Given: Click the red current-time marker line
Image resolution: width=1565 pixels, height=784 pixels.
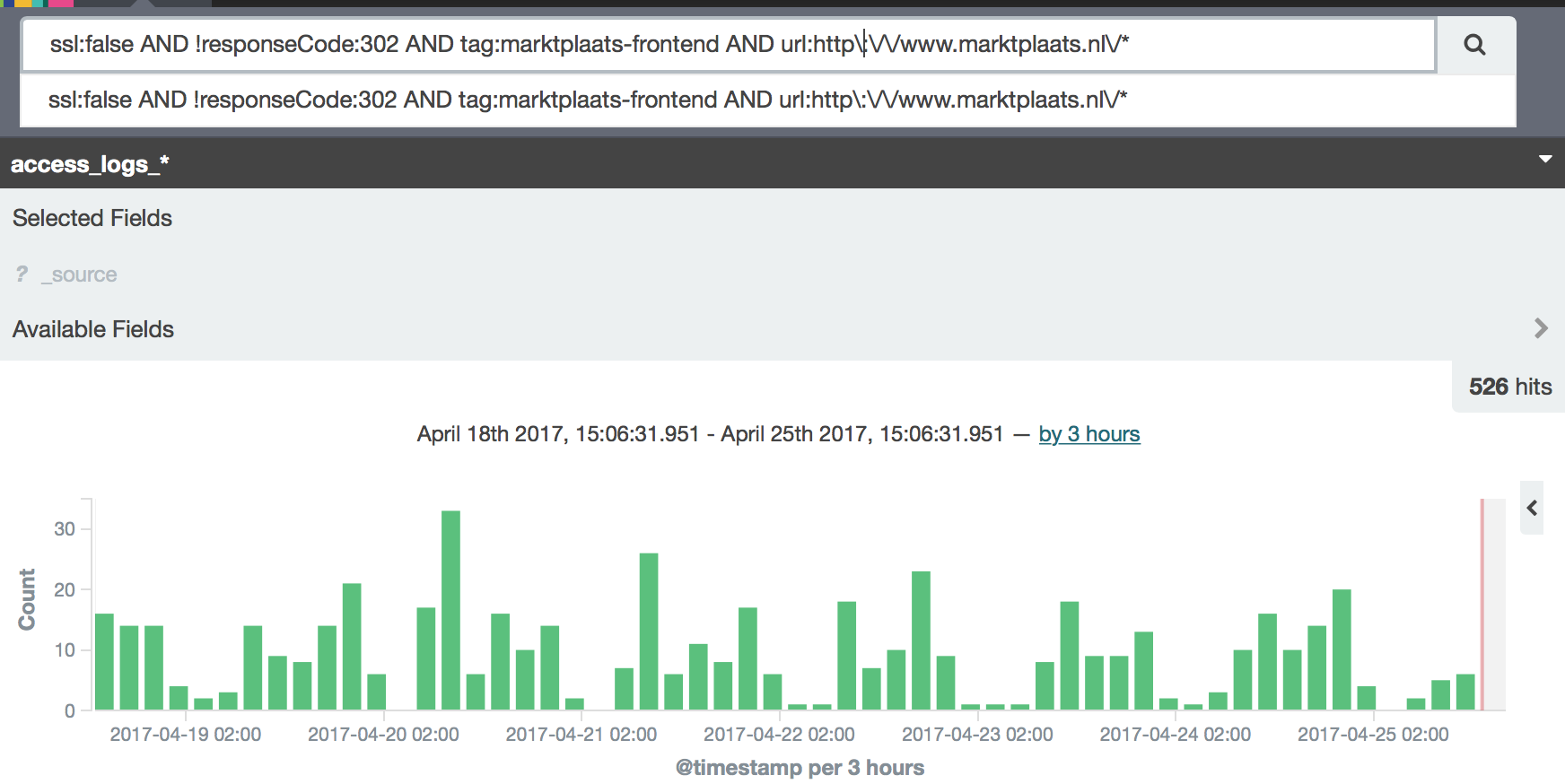Looking at the screenshot, I should 1482,604.
